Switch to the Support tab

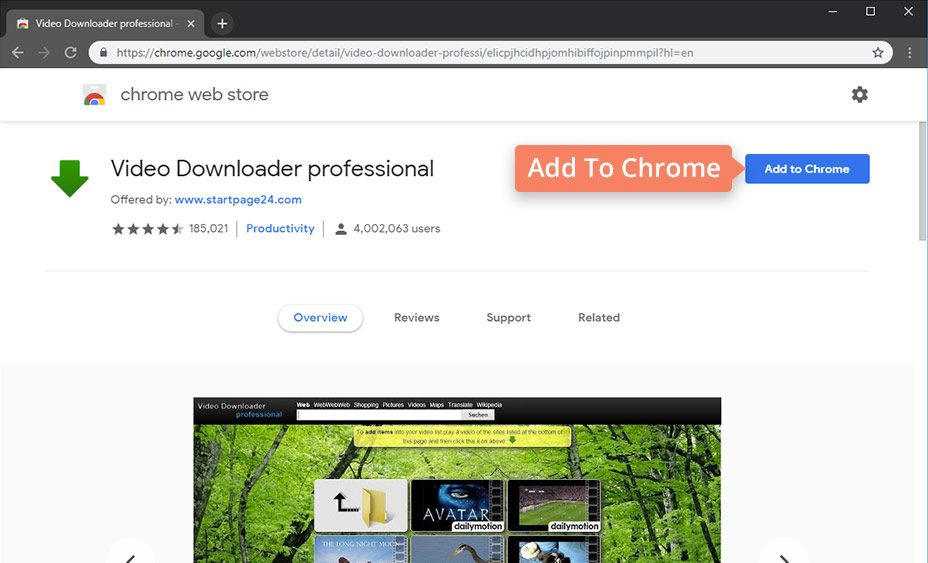tap(508, 318)
